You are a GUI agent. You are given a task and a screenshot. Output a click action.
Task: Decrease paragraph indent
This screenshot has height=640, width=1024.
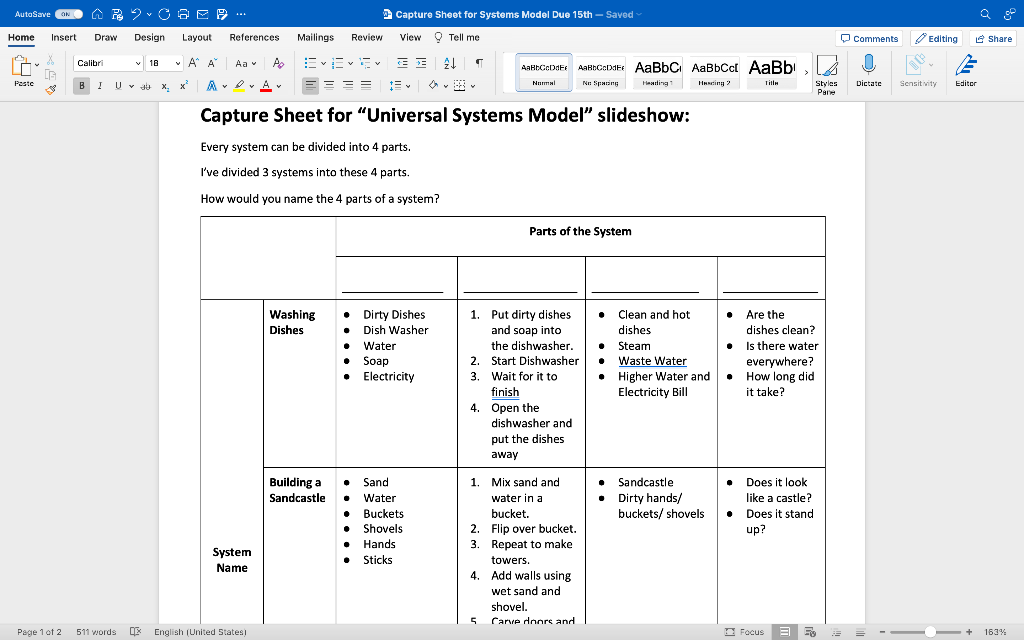402,63
